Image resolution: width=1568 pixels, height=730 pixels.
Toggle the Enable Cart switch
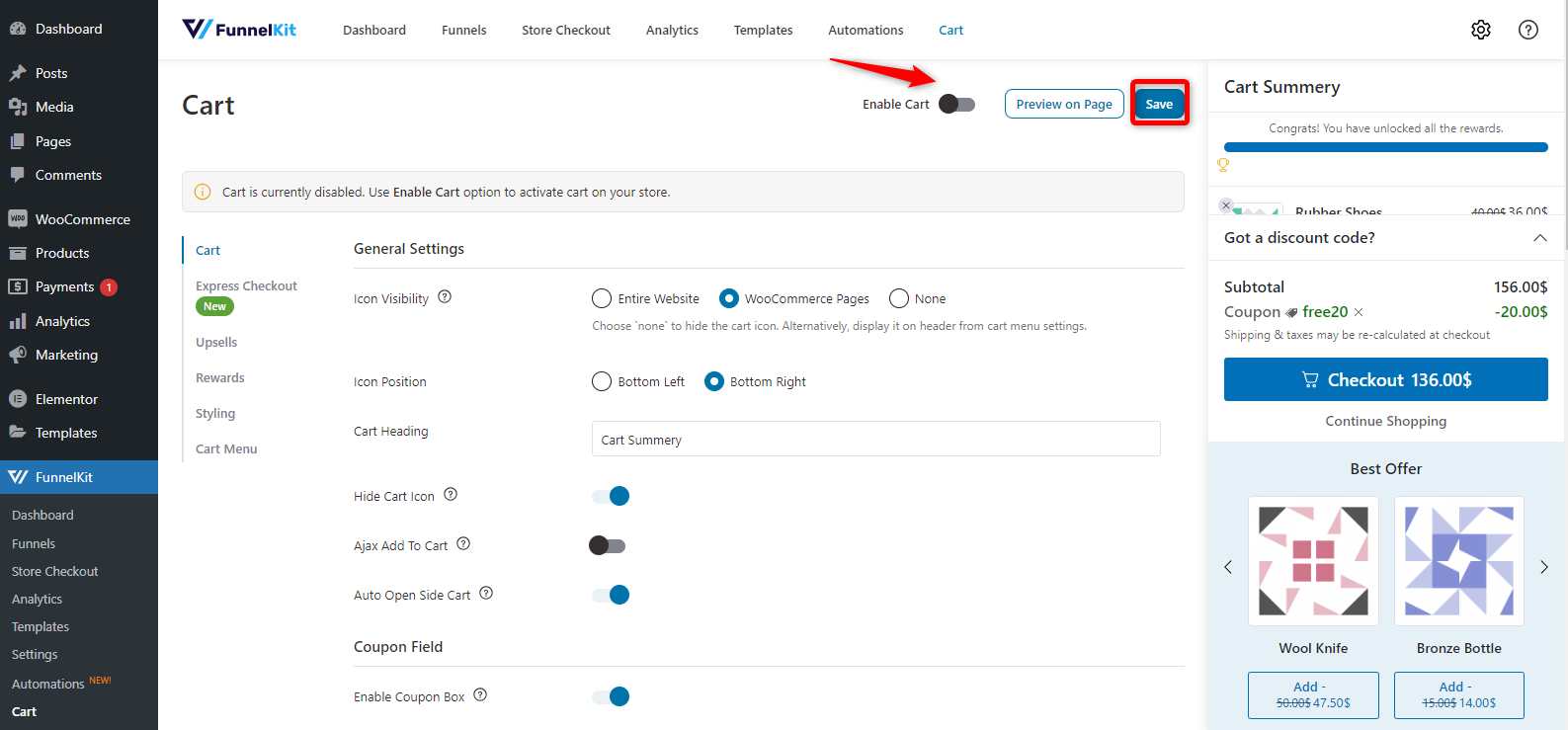(x=956, y=104)
